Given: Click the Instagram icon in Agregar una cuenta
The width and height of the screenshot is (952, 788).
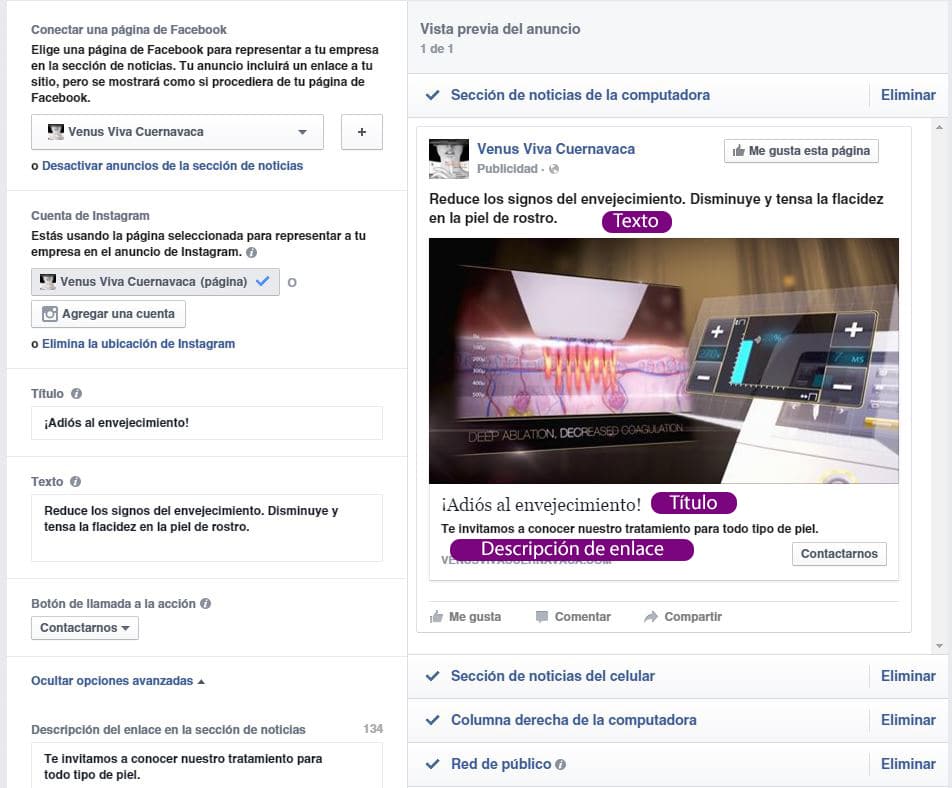Looking at the screenshot, I should 50,314.
